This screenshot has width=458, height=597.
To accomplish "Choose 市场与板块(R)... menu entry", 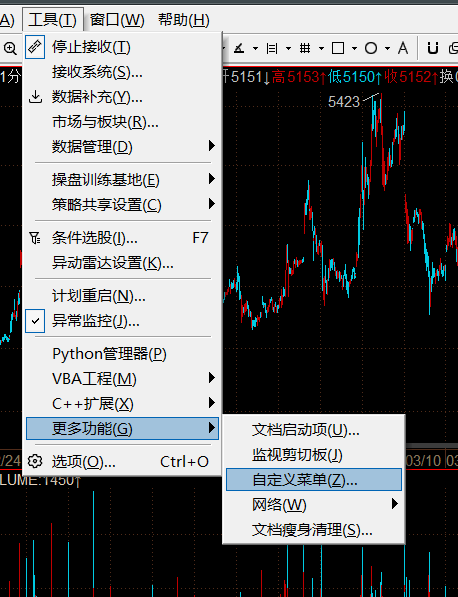I will (122, 122).
